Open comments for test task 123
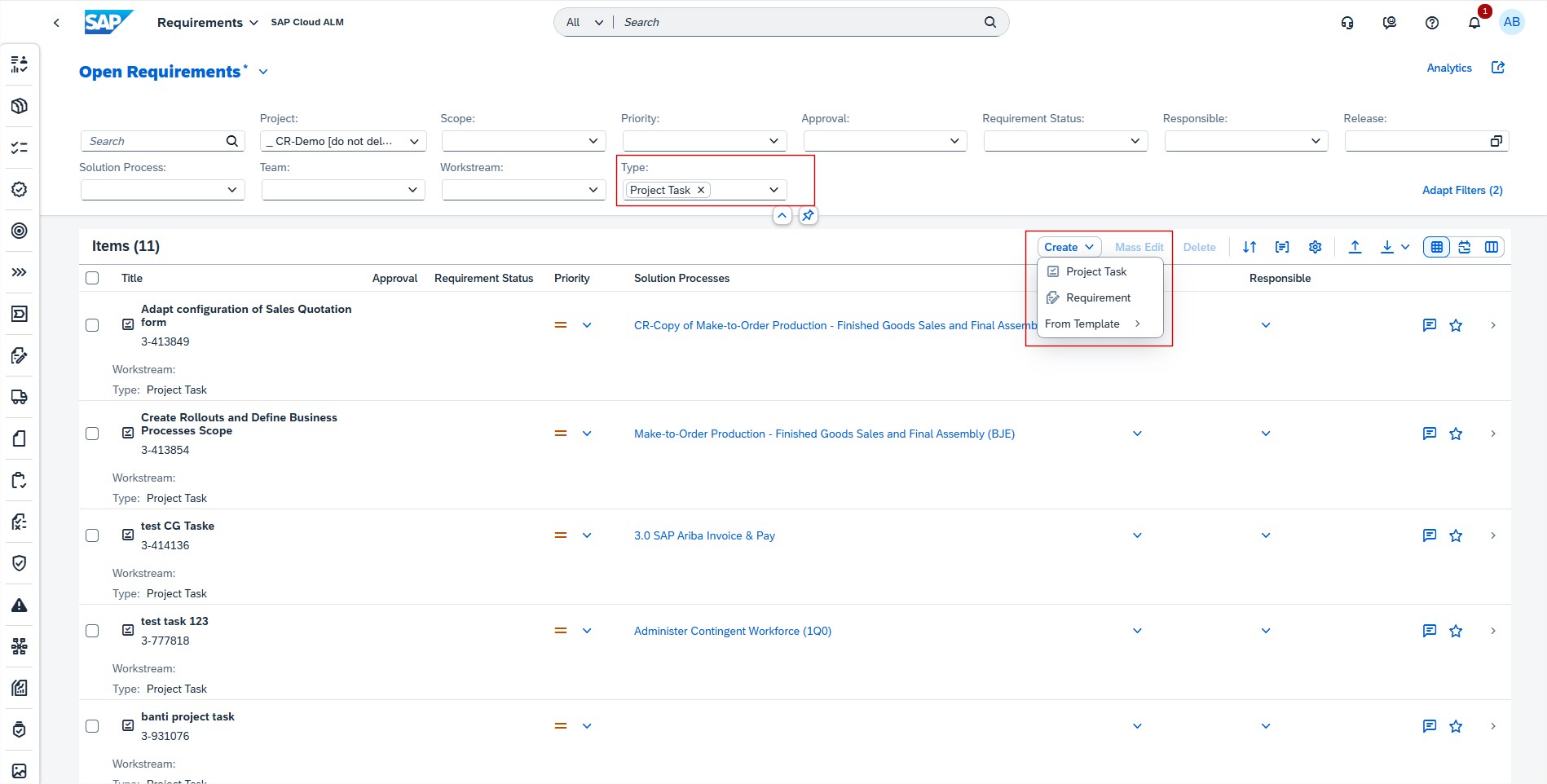 (x=1429, y=631)
